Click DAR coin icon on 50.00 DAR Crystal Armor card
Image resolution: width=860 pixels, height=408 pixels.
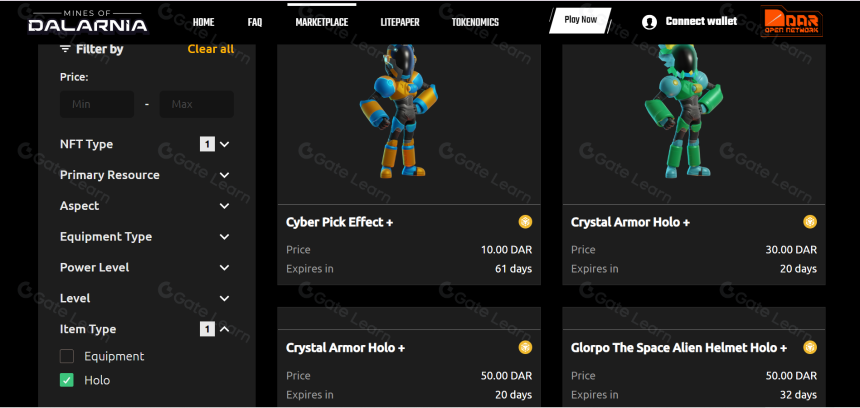(x=525, y=348)
